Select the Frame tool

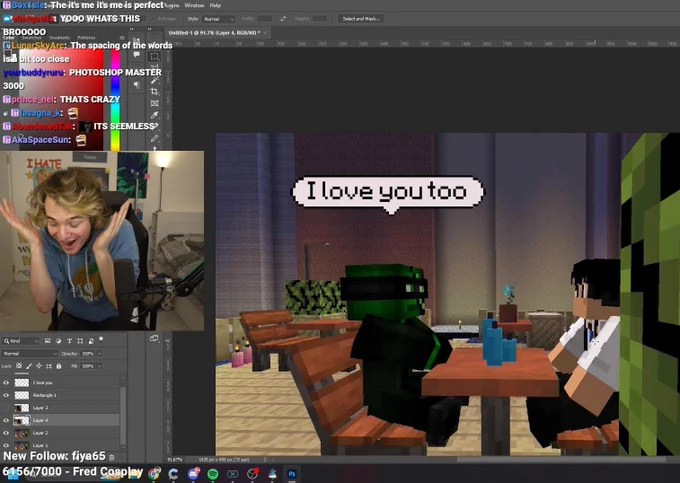click(x=154, y=103)
